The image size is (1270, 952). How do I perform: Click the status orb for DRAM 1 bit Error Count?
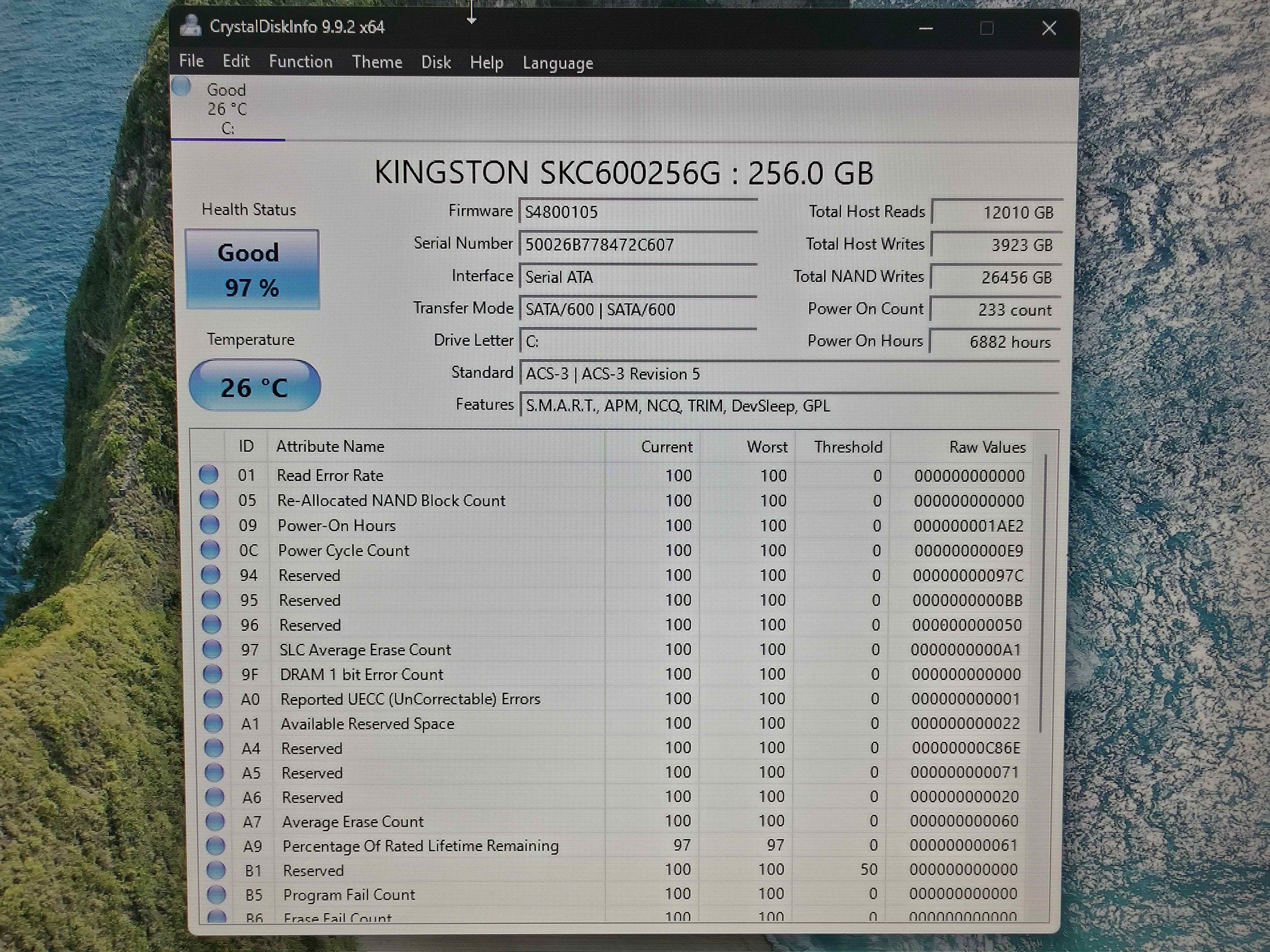213,674
